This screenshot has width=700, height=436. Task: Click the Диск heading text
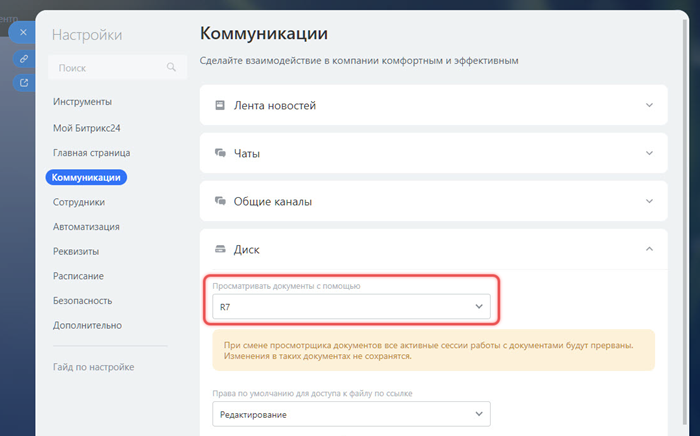pos(246,249)
